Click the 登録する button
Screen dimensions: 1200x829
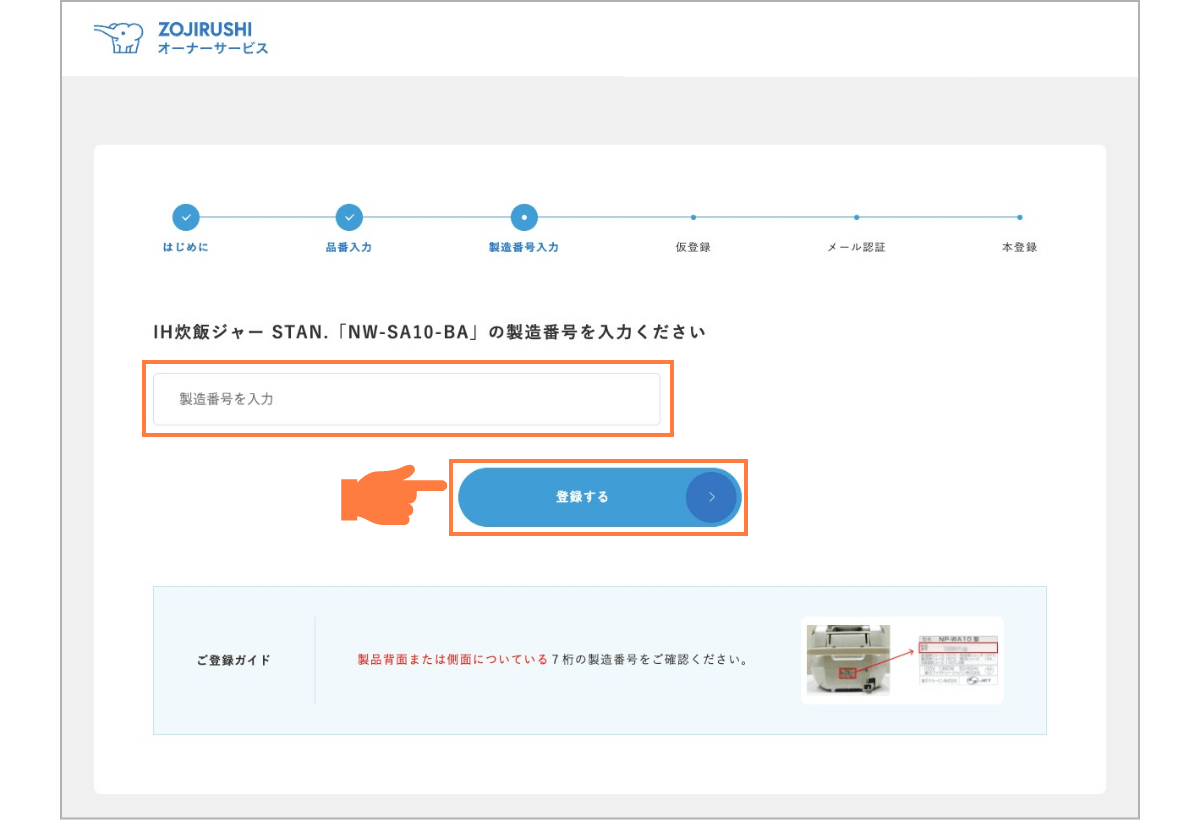tap(599, 497)
